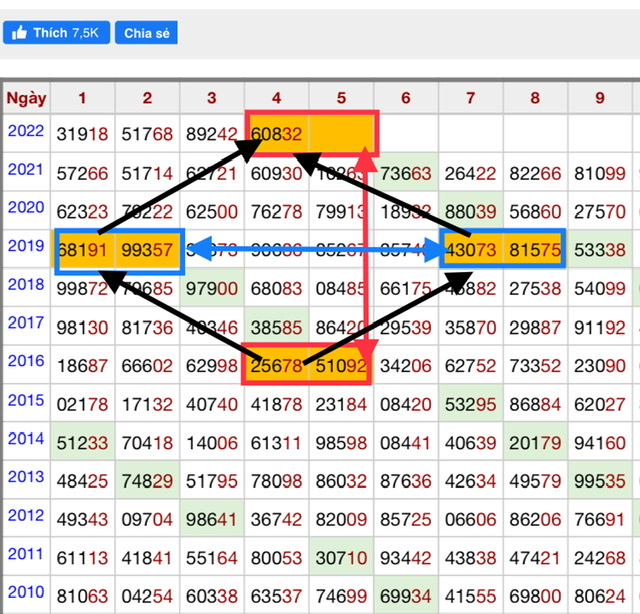Click the green cell 51233 in 2014 row
This screenshot has height=614, width=640.
point(84,443)
